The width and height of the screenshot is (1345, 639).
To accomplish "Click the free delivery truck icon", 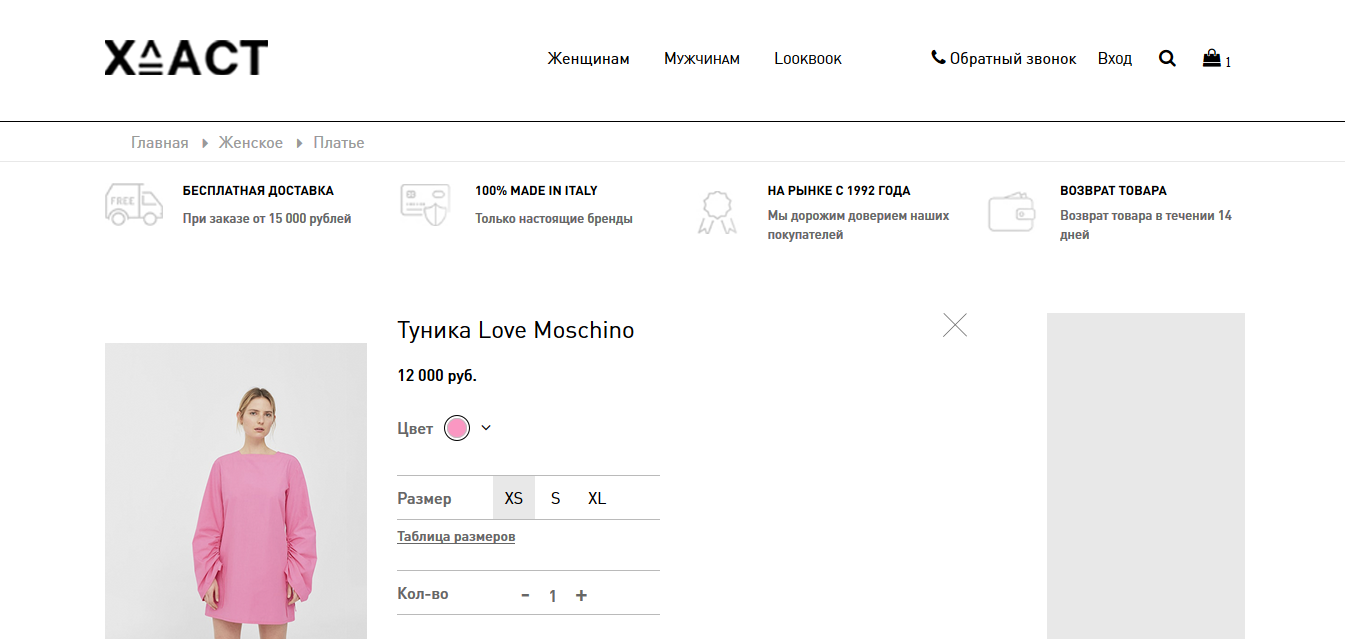I will [x=134, y=205].
